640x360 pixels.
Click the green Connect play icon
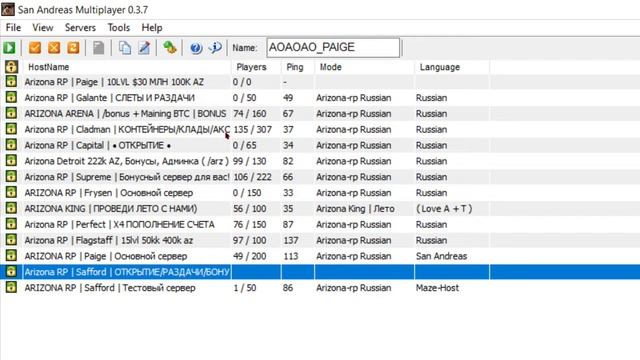coord(9,48)
